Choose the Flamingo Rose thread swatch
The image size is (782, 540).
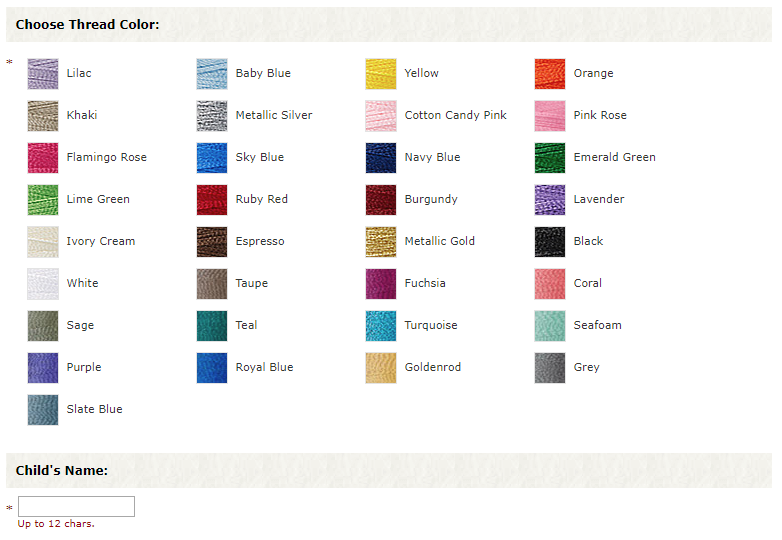click(x=43, y=158)
